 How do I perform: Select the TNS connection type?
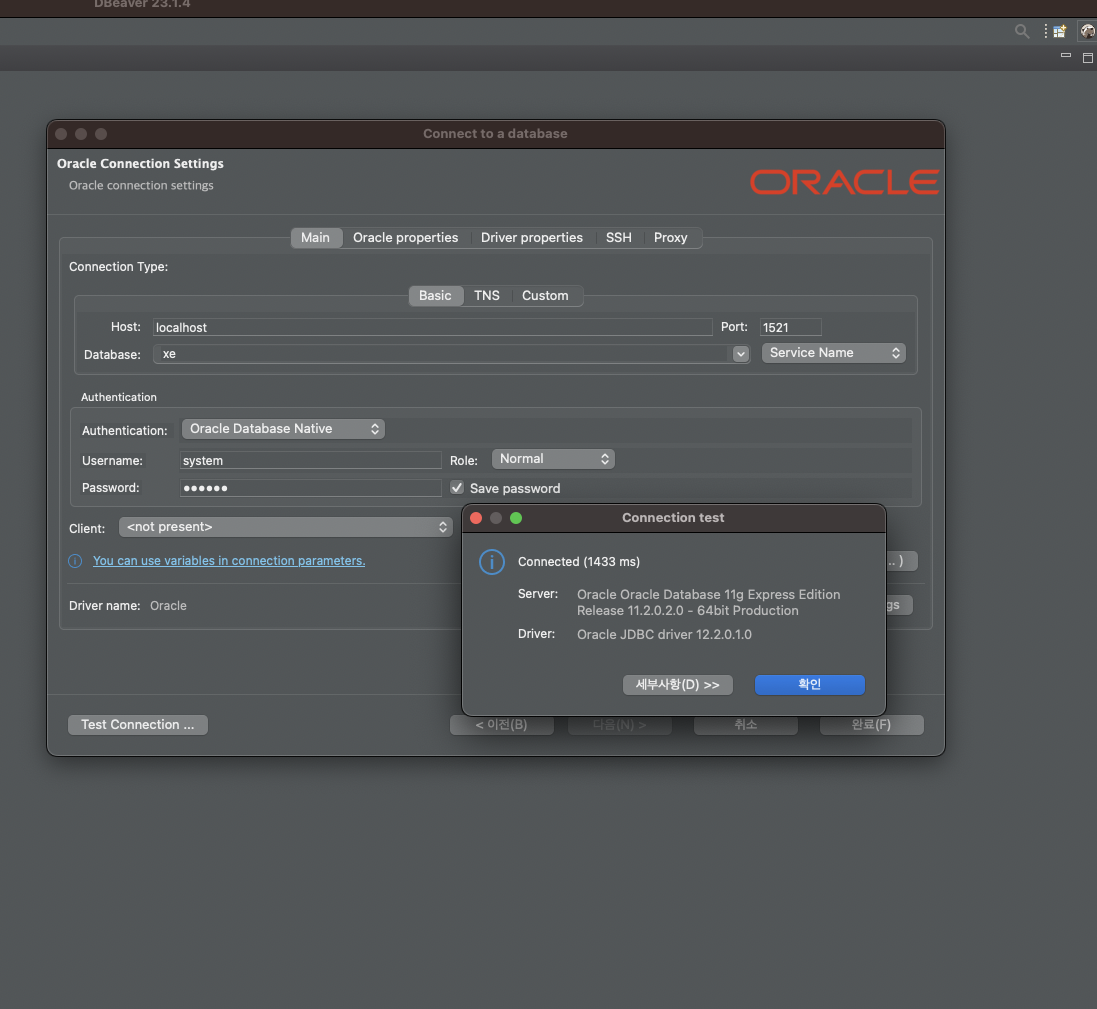[x=487, y=296]
